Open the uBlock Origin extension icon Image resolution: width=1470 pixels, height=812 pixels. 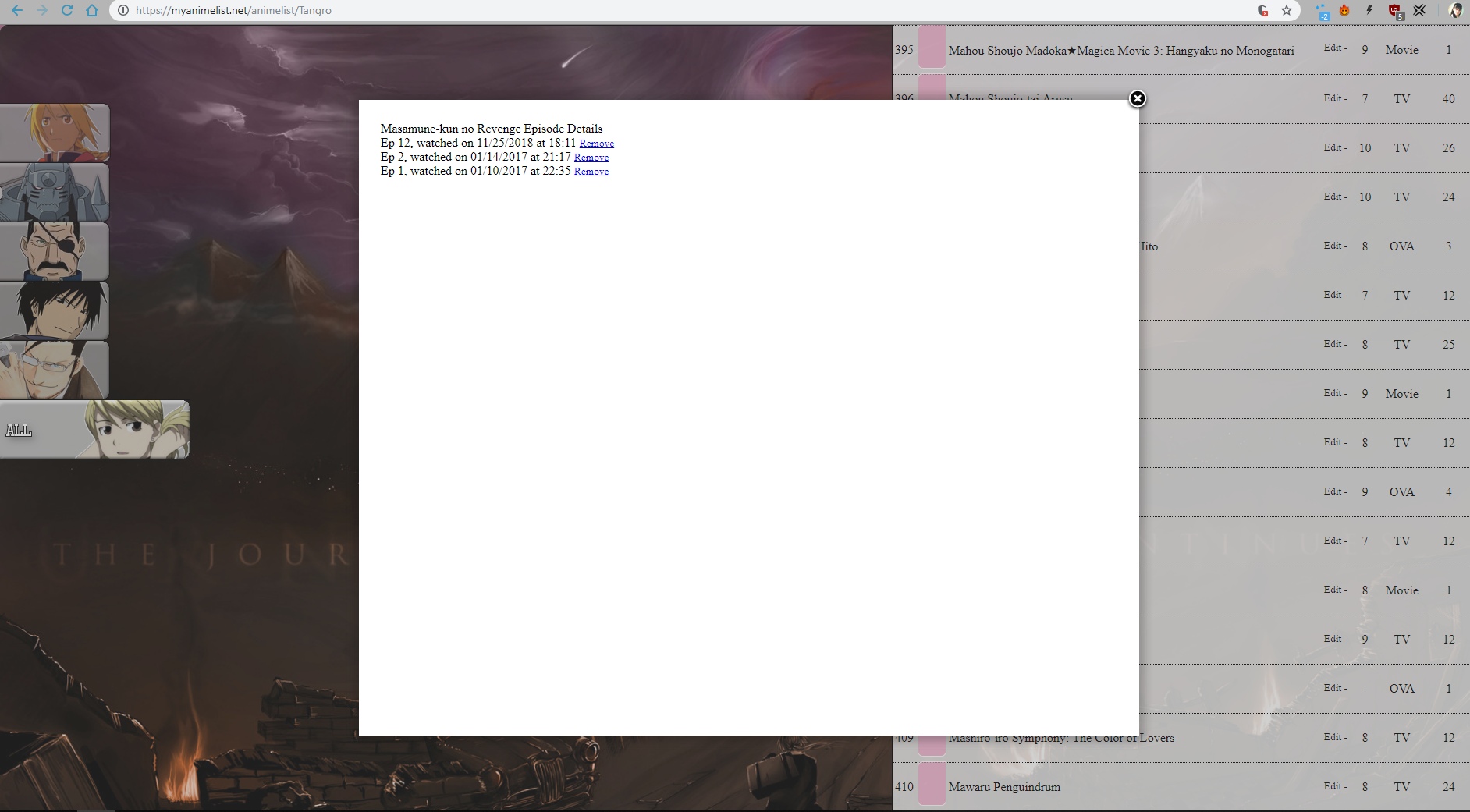(x=1394, y=10)
